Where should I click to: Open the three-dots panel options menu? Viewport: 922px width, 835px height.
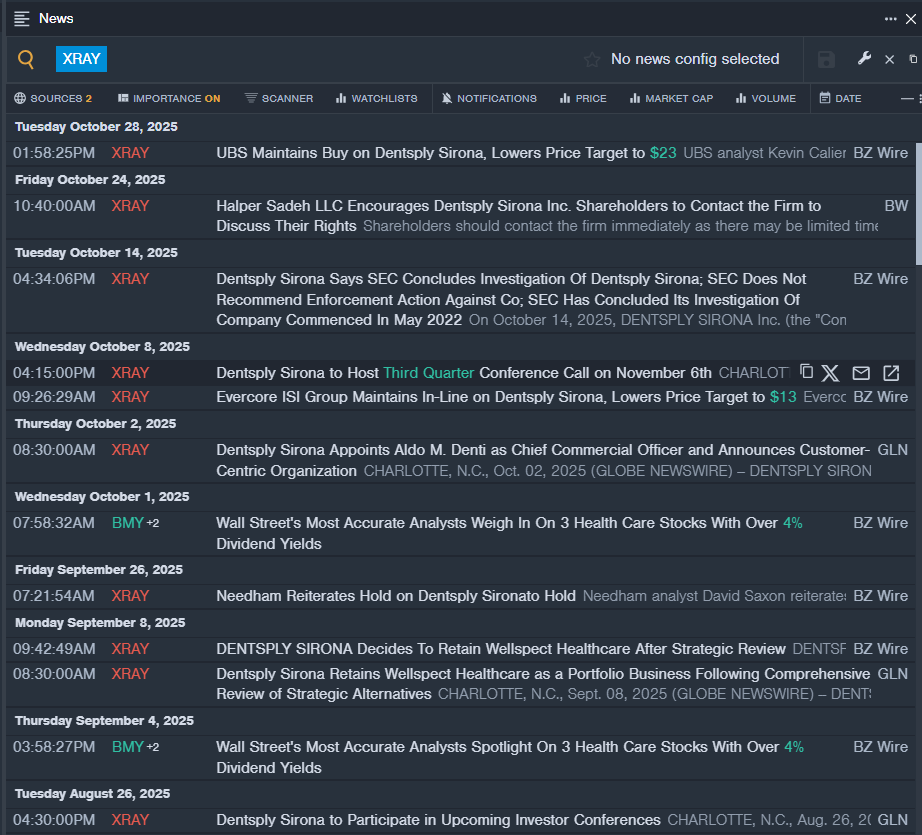click(x=890, y=18)
